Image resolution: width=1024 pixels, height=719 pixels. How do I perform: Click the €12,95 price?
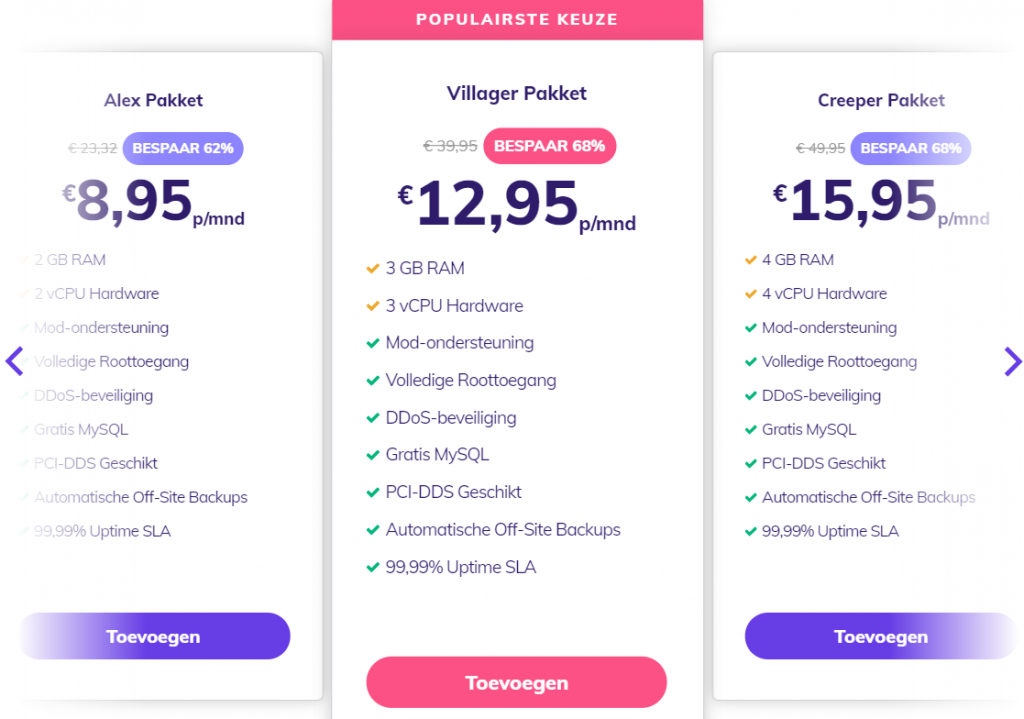pyautogui.click(x=498, y=203)
